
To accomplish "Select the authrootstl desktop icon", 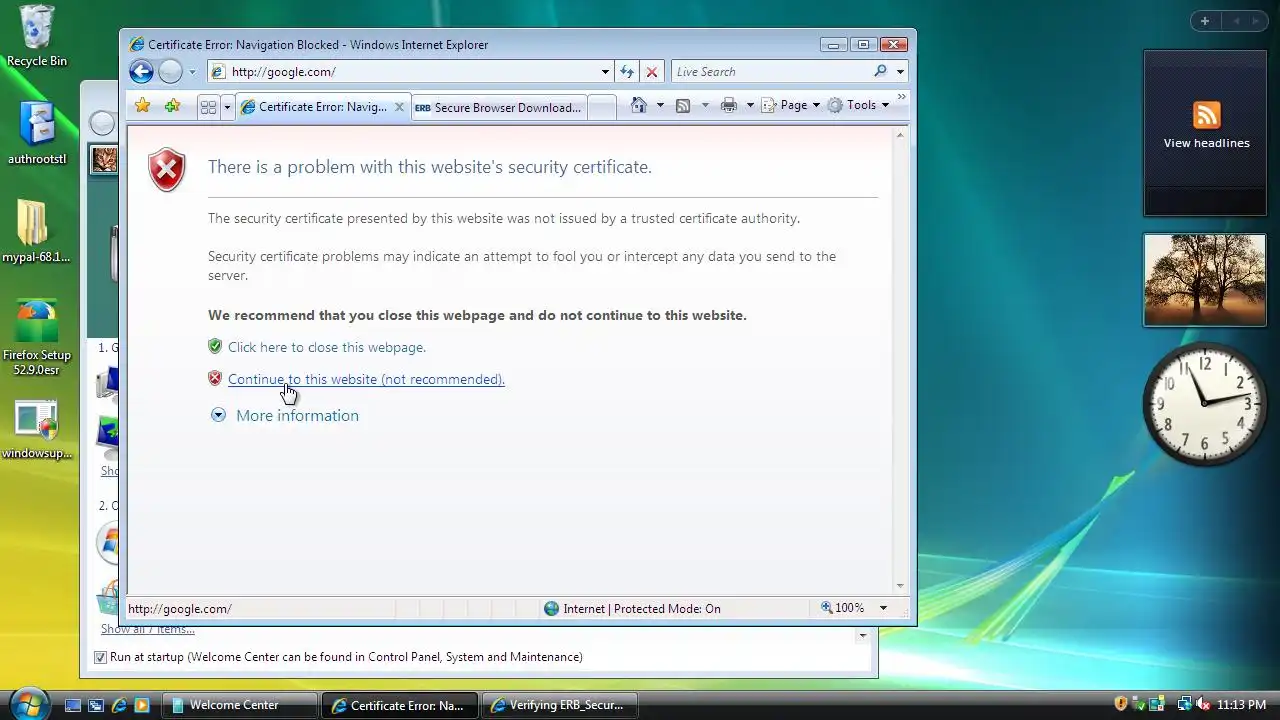I will (37, 132).
